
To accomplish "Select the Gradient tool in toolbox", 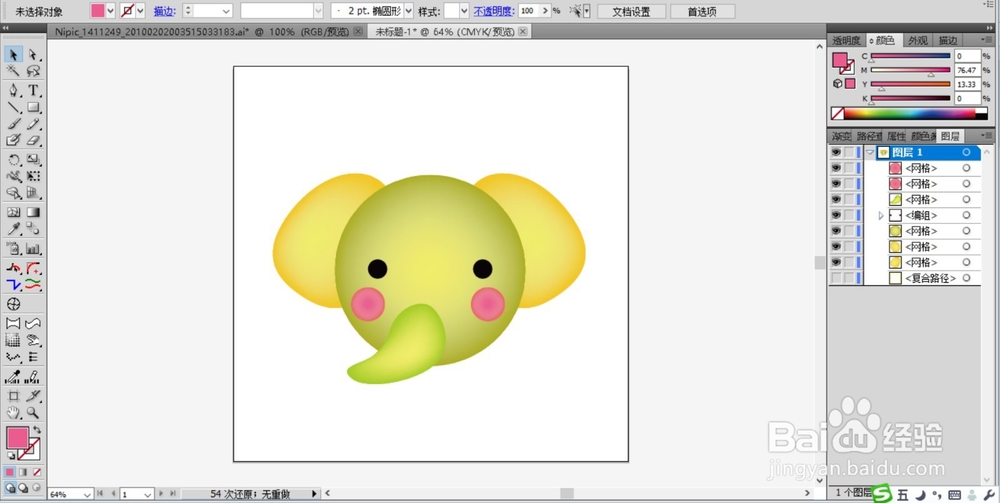I will tap(33, 212).
